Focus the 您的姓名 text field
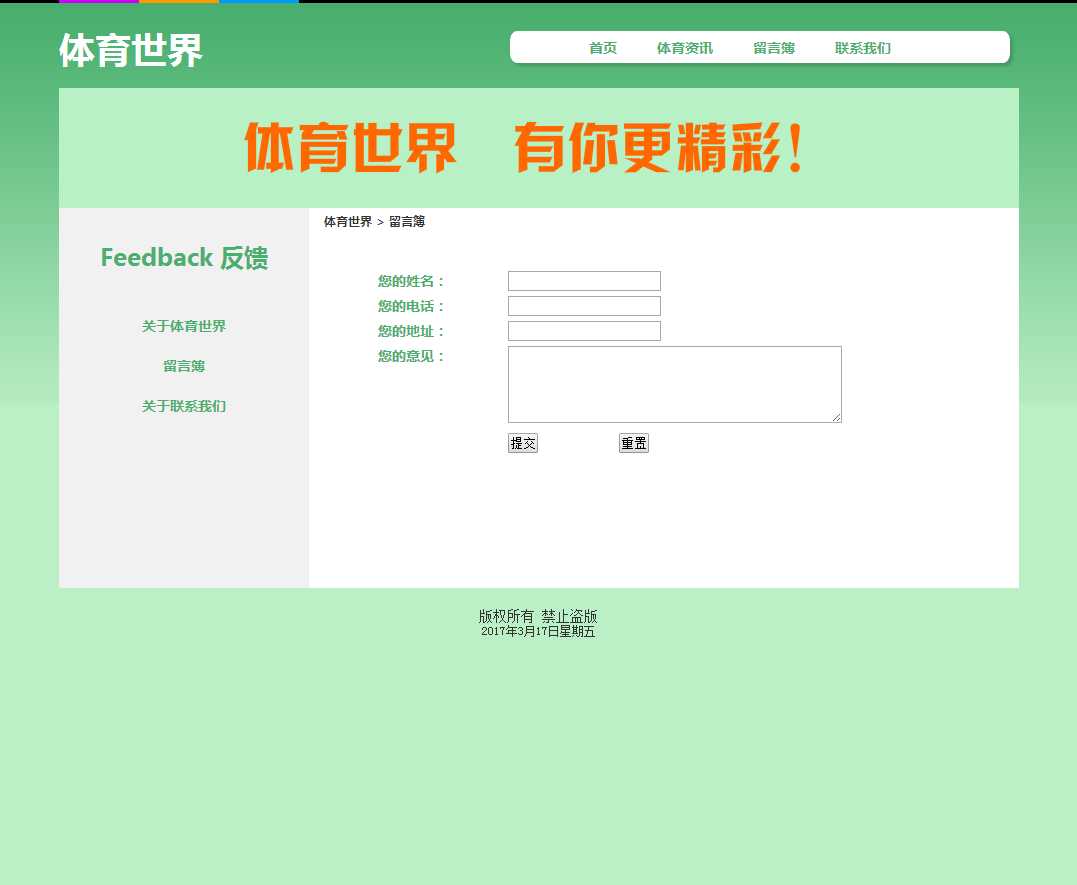The image size is (1077, 885). tap(584, 281)
